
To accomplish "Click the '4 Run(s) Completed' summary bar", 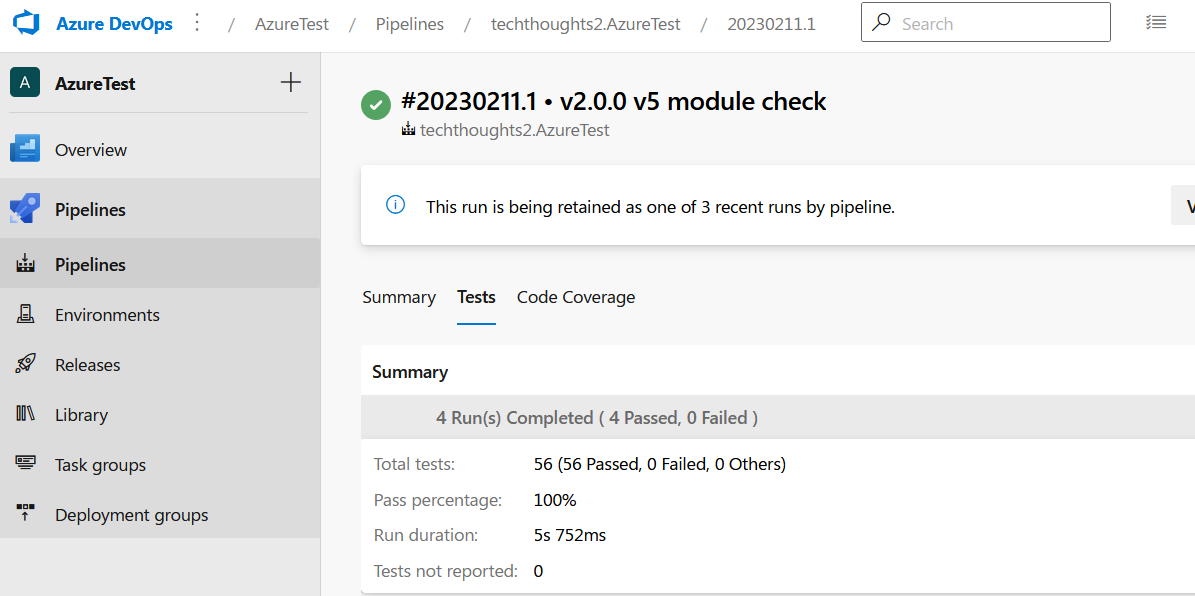I will tap(778, 418).
